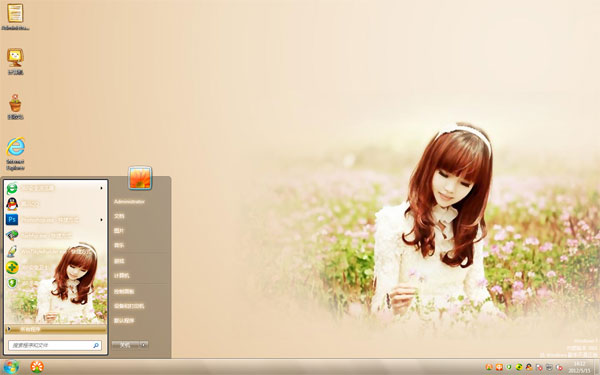Expand 所有程序 (All Programs)
600x375 pixels.
pyautogui.click(x=56, y=329)
